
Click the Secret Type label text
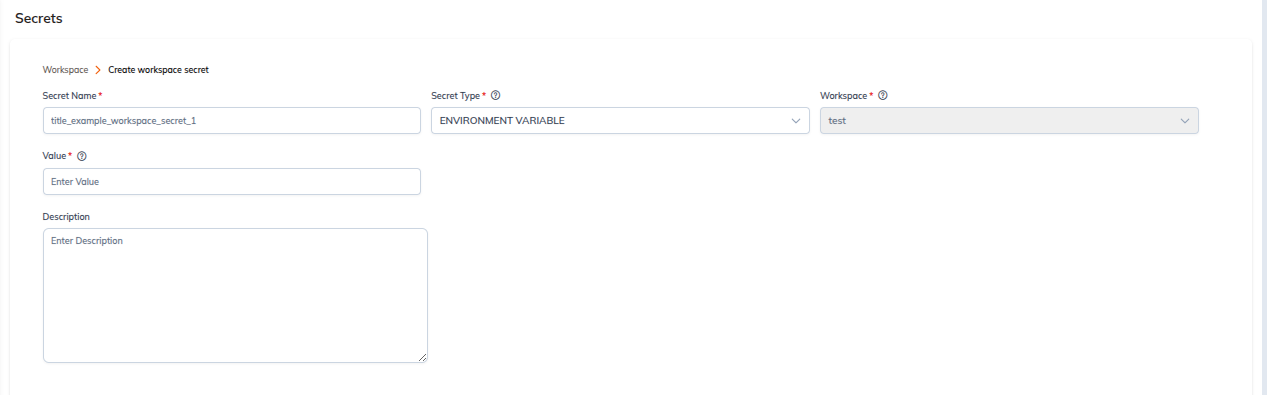[455, 96]
